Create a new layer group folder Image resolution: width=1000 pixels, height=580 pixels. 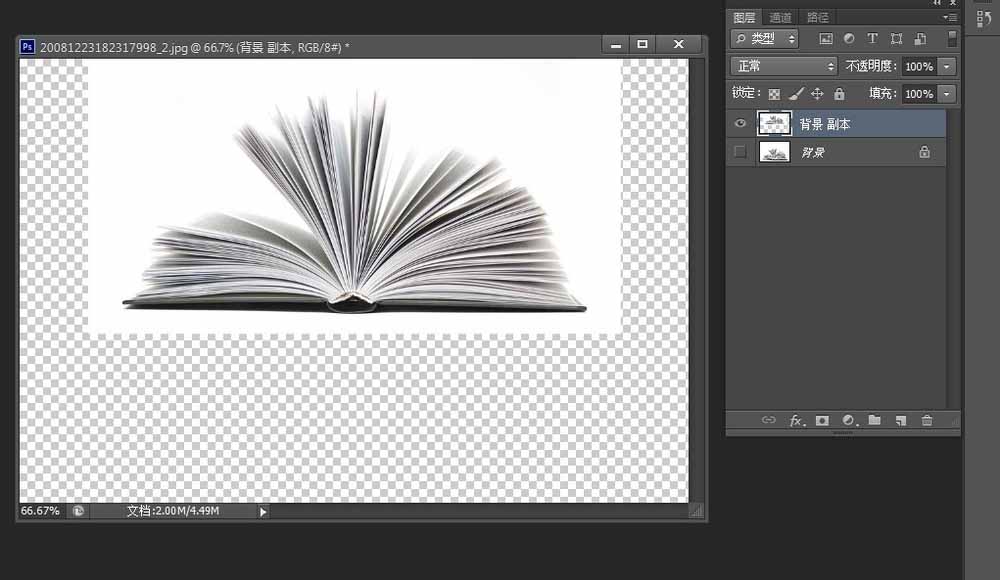(x=876, y=421)
